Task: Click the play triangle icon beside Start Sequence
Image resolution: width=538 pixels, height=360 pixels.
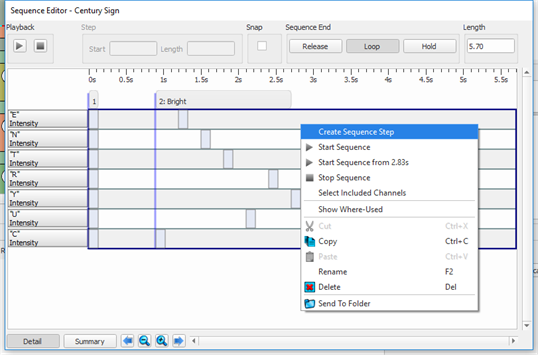Action: (309, 147)
